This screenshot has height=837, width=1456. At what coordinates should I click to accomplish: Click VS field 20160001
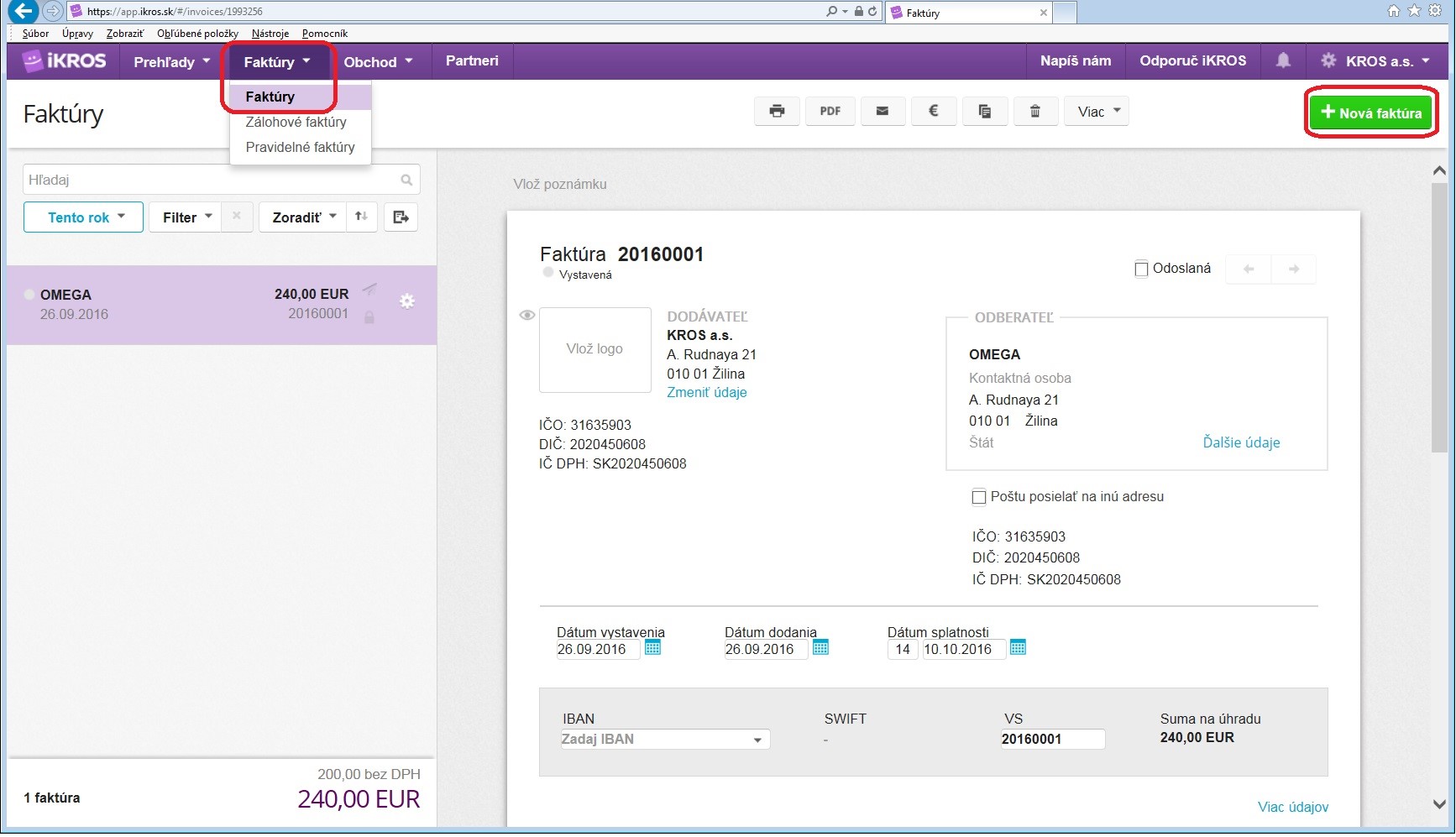click(x=1052, y=740)
